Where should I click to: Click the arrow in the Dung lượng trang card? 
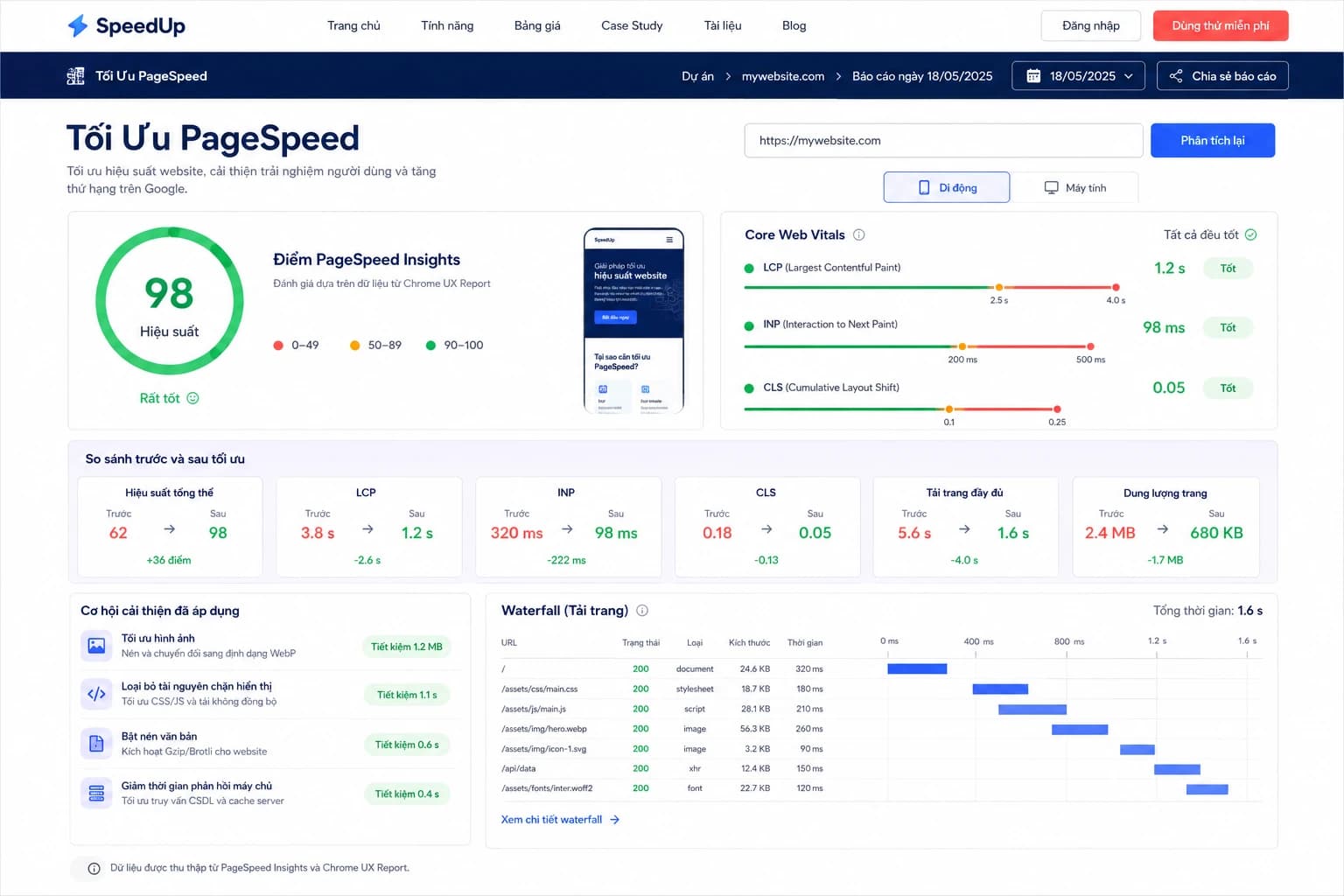tap(1162, 528)
